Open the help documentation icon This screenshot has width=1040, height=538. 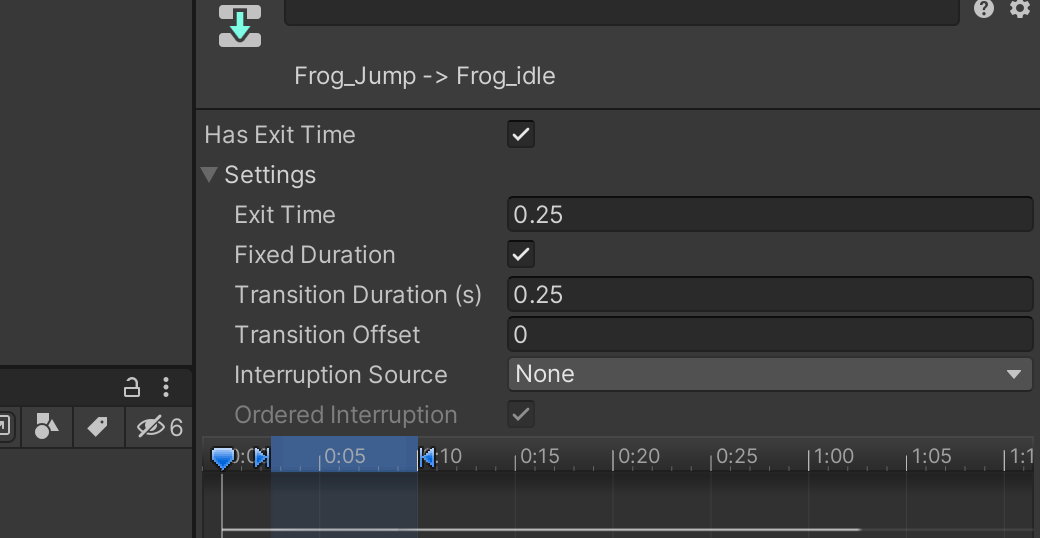point(984,9)
